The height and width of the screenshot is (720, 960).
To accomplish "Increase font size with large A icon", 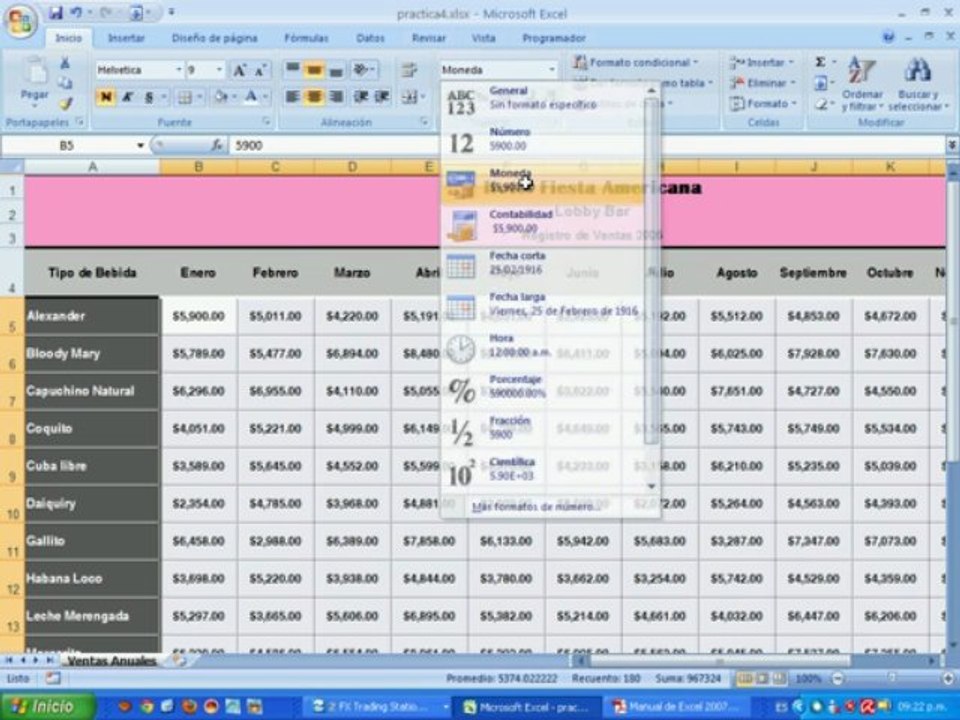I will (x=239, y=70).
